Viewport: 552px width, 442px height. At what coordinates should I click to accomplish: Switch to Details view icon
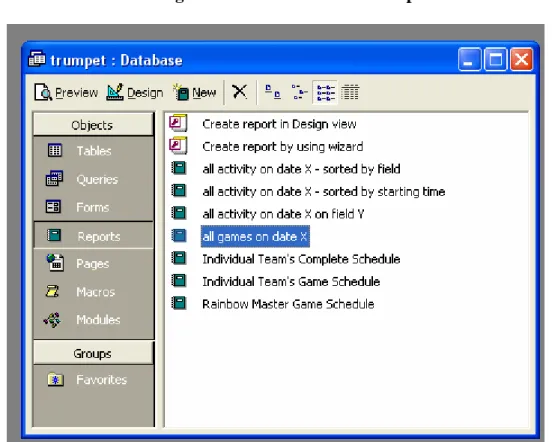point(350,92)
